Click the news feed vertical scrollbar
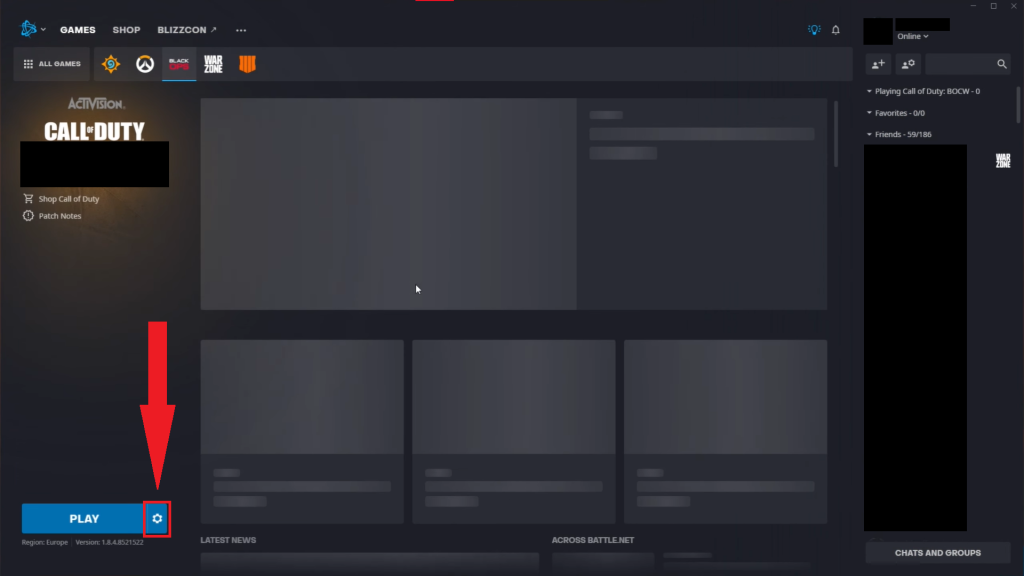The width and height of the screenshot is (1024, 576). 835,134
